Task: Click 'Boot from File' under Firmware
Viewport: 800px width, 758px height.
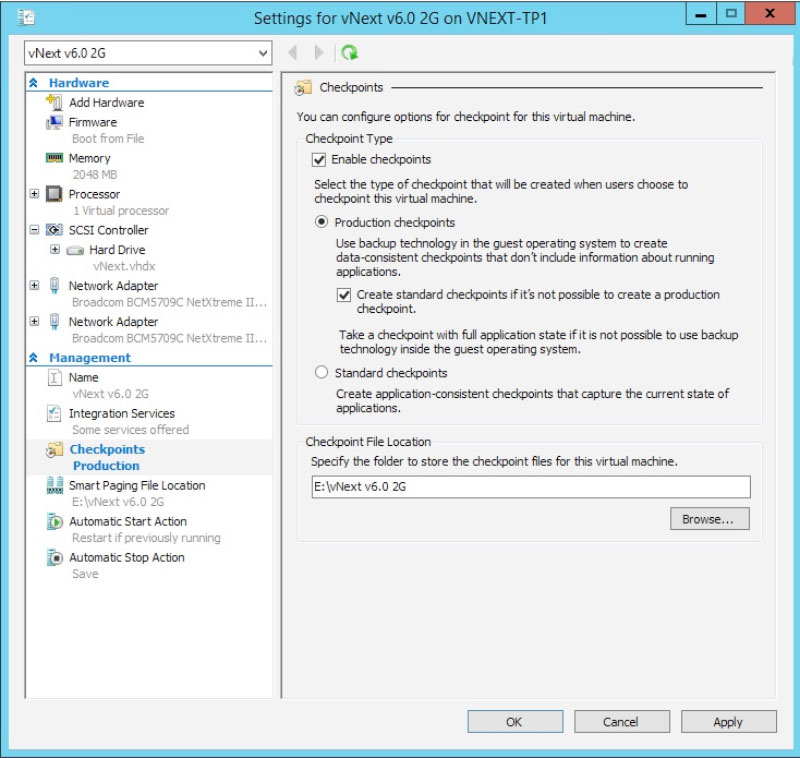Action: click(x=108, y=139)
